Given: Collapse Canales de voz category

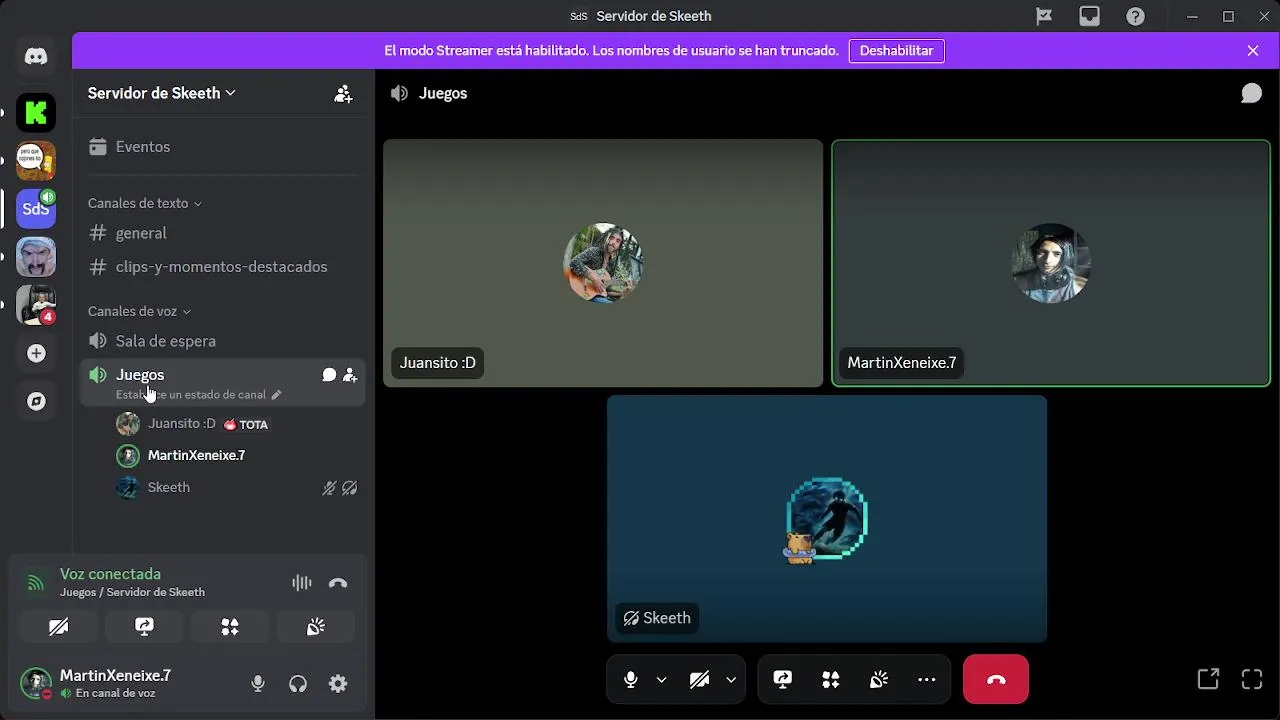Looking at the screenshot, I should (x=139, y=311).
